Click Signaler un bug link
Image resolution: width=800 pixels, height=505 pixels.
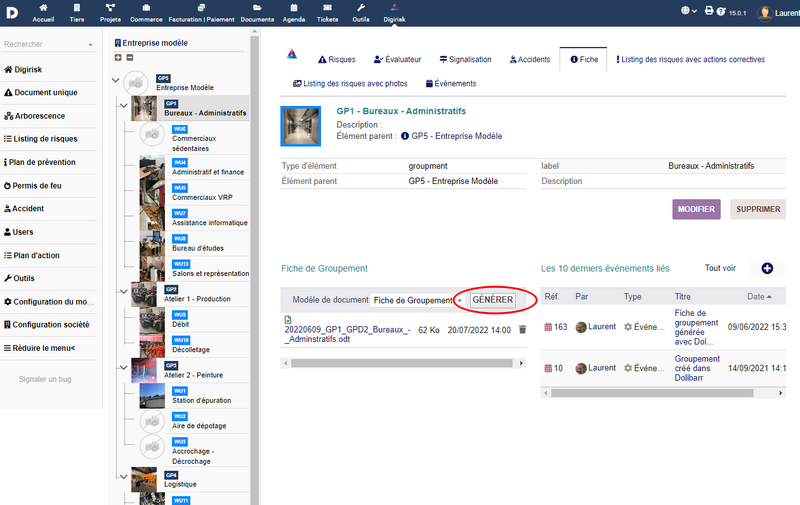[x=45, y=380]
